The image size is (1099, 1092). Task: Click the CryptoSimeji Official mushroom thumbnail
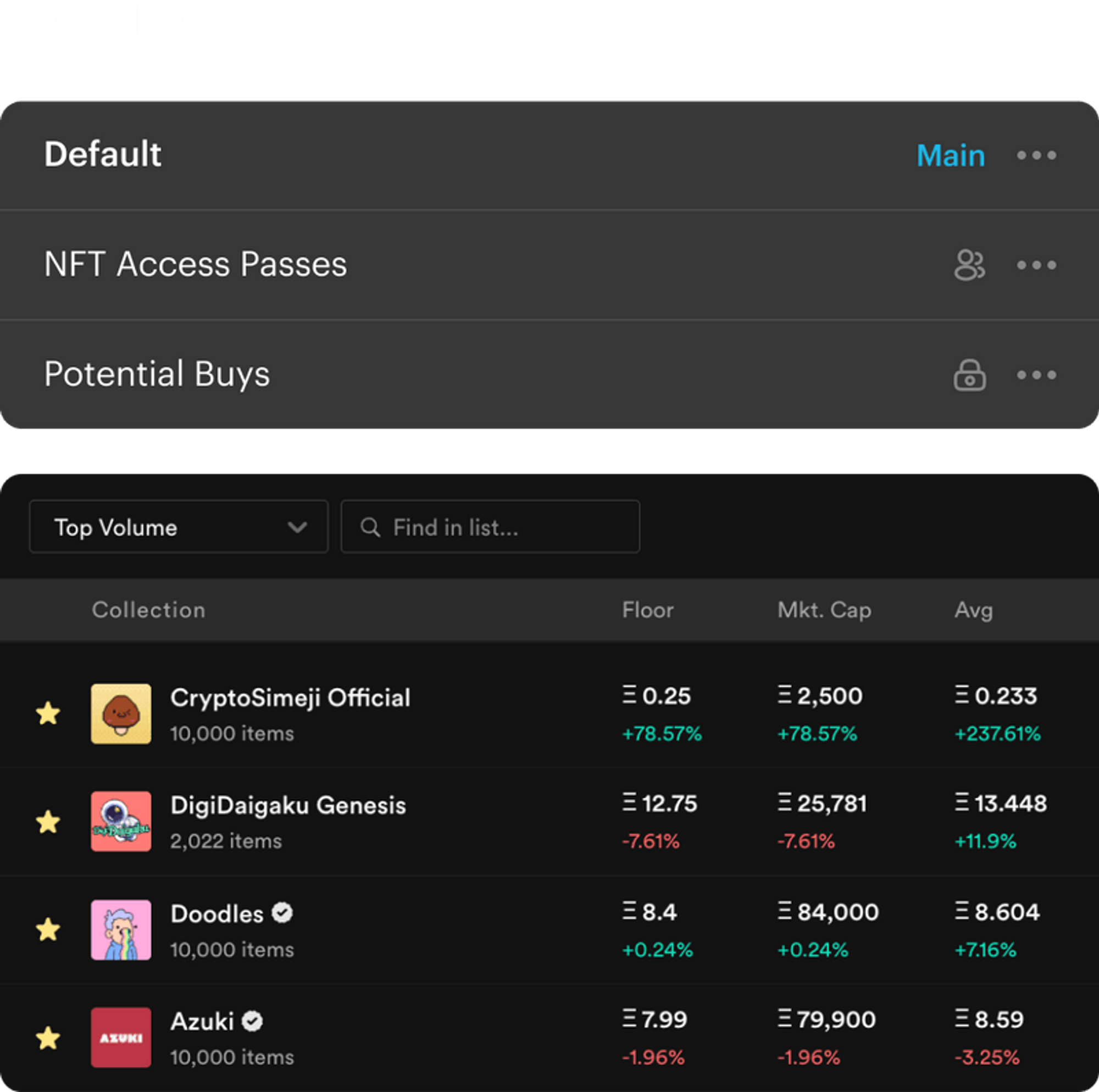coord(121,713)
